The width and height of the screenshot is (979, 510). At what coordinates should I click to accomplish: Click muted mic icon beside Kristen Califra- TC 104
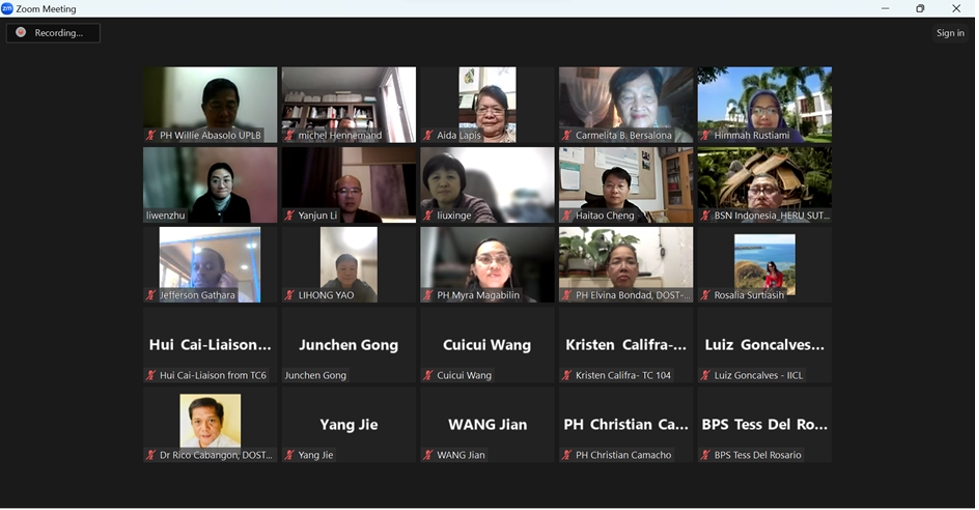coord(567,375)
